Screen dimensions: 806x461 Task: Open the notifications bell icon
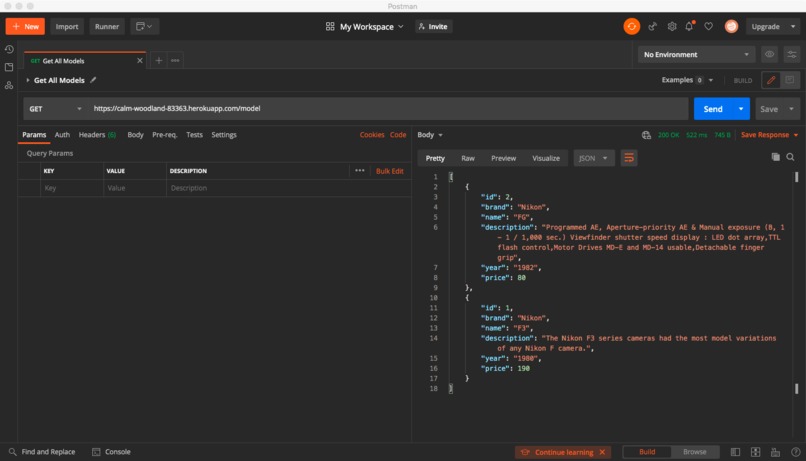point(689,26)
